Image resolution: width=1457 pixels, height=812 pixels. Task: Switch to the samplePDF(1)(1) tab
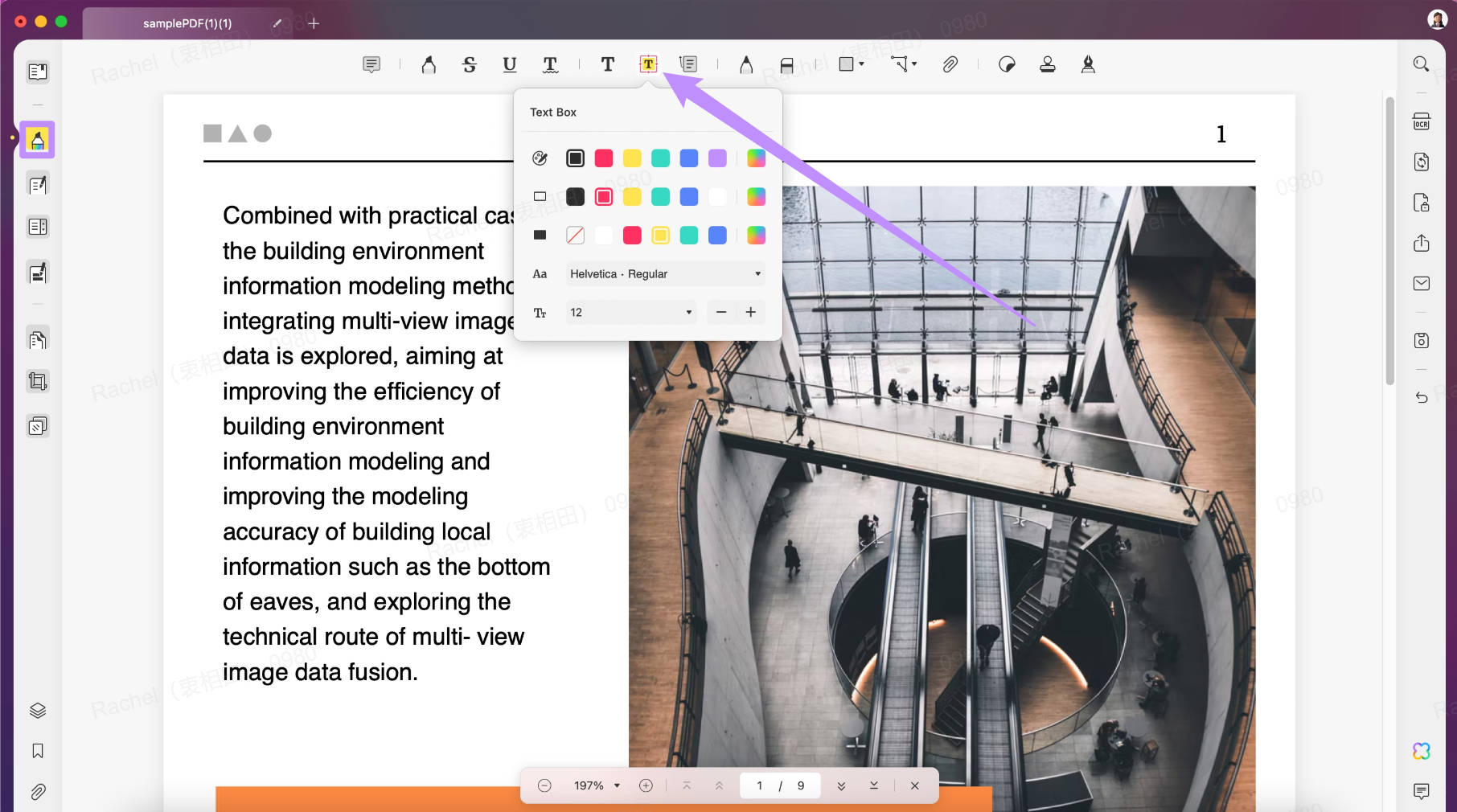point(187,23)
